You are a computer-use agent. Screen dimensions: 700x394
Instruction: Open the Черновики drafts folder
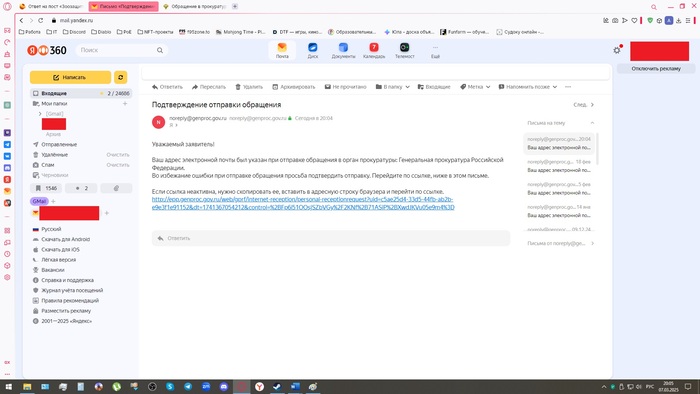[x=54, y=175]
